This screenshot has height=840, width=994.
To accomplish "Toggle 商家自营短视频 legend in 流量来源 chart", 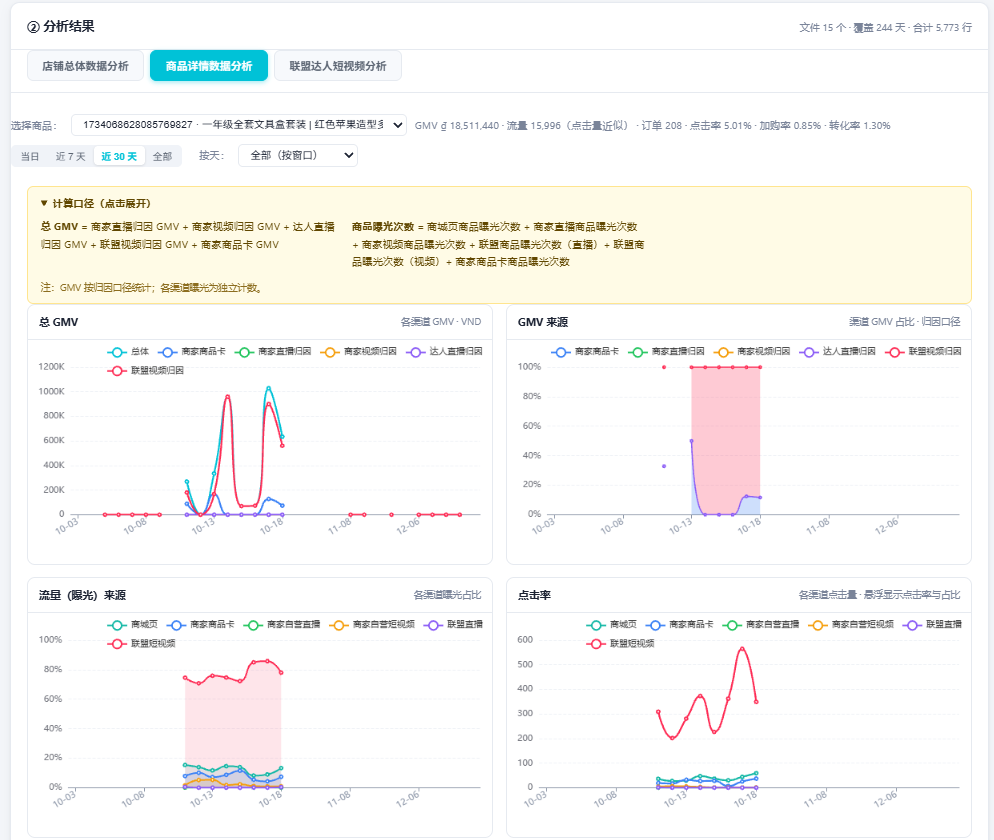I will tap(371, 625).
